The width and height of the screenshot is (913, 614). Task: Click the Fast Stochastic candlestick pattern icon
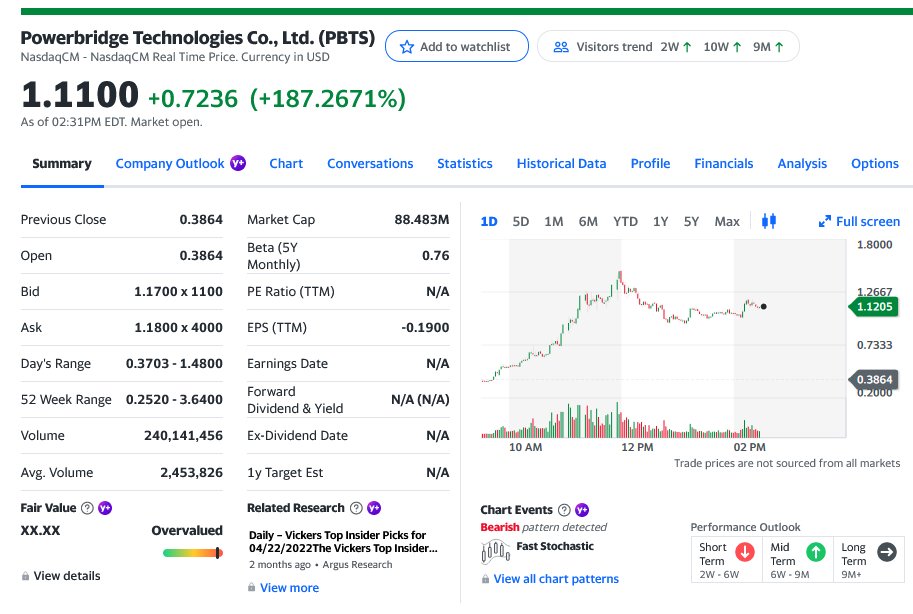click(x=496, y=551)
